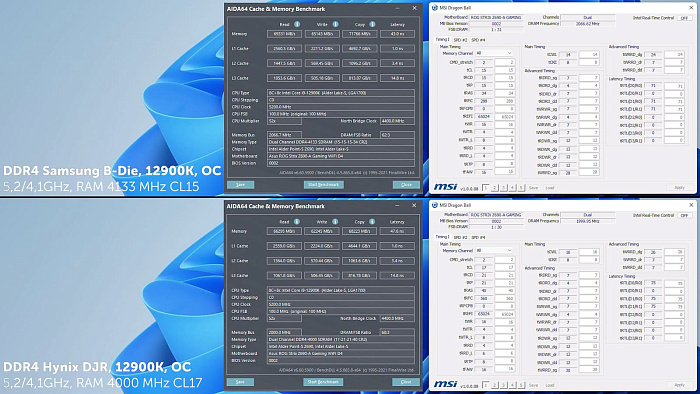Toggle Intel Real-Time Control OFF in lower window
The height and width of the screenshot is (394, 700).
(x=684, y=215)
